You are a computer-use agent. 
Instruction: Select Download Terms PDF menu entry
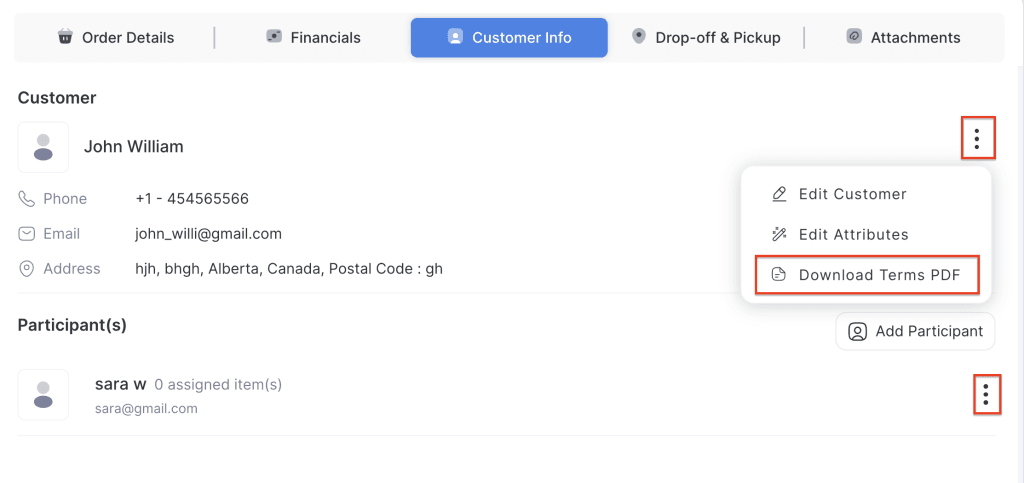pos(881,275)
